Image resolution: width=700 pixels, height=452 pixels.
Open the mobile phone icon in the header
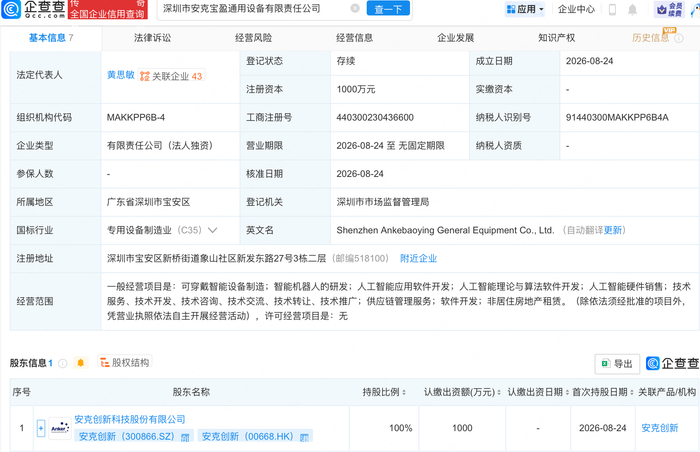coord(612,9)
